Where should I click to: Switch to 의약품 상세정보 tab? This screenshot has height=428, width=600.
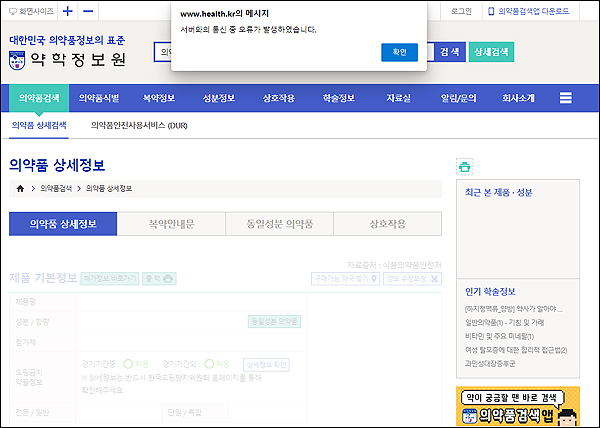click(63, 224)
